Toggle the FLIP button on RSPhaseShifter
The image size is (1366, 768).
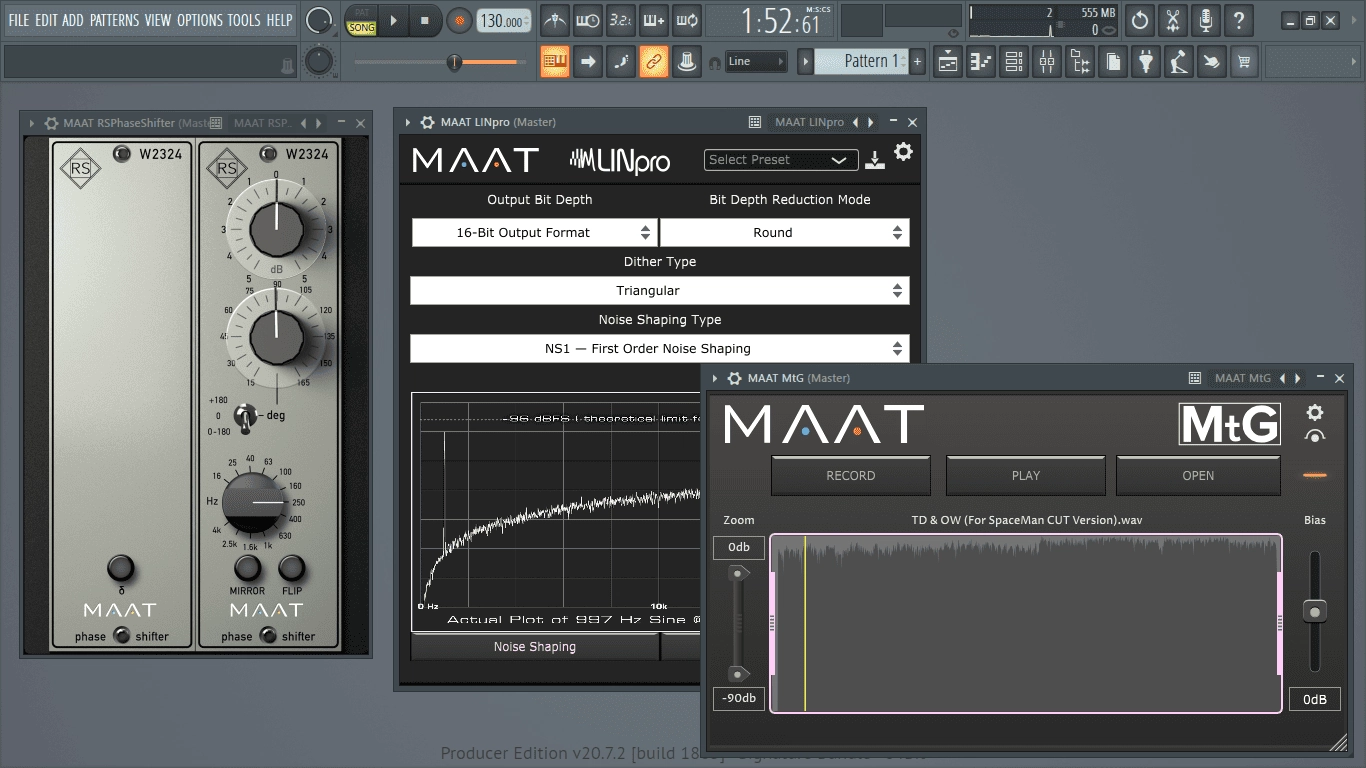coord(292,569)
